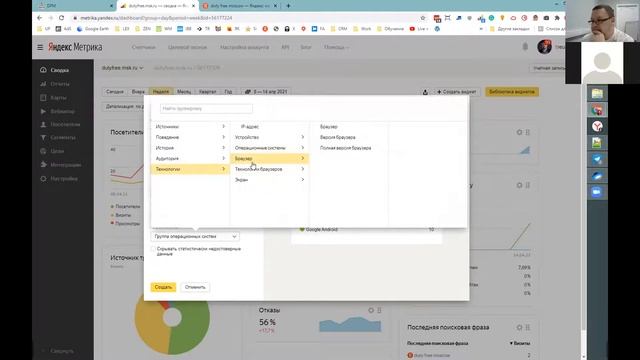Expand the Устройства submenu
Image resolution: width=640 pixels, height=360 pixels.
point(269,137)
